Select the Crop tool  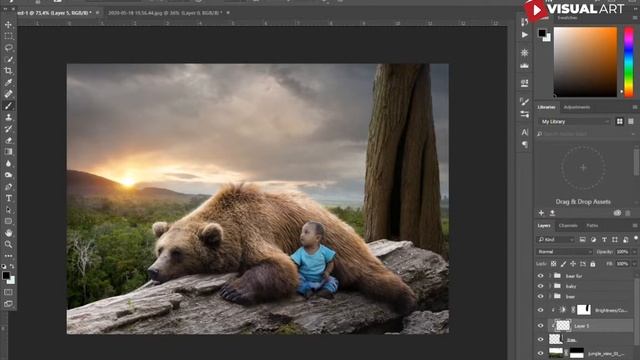point(8,71)
